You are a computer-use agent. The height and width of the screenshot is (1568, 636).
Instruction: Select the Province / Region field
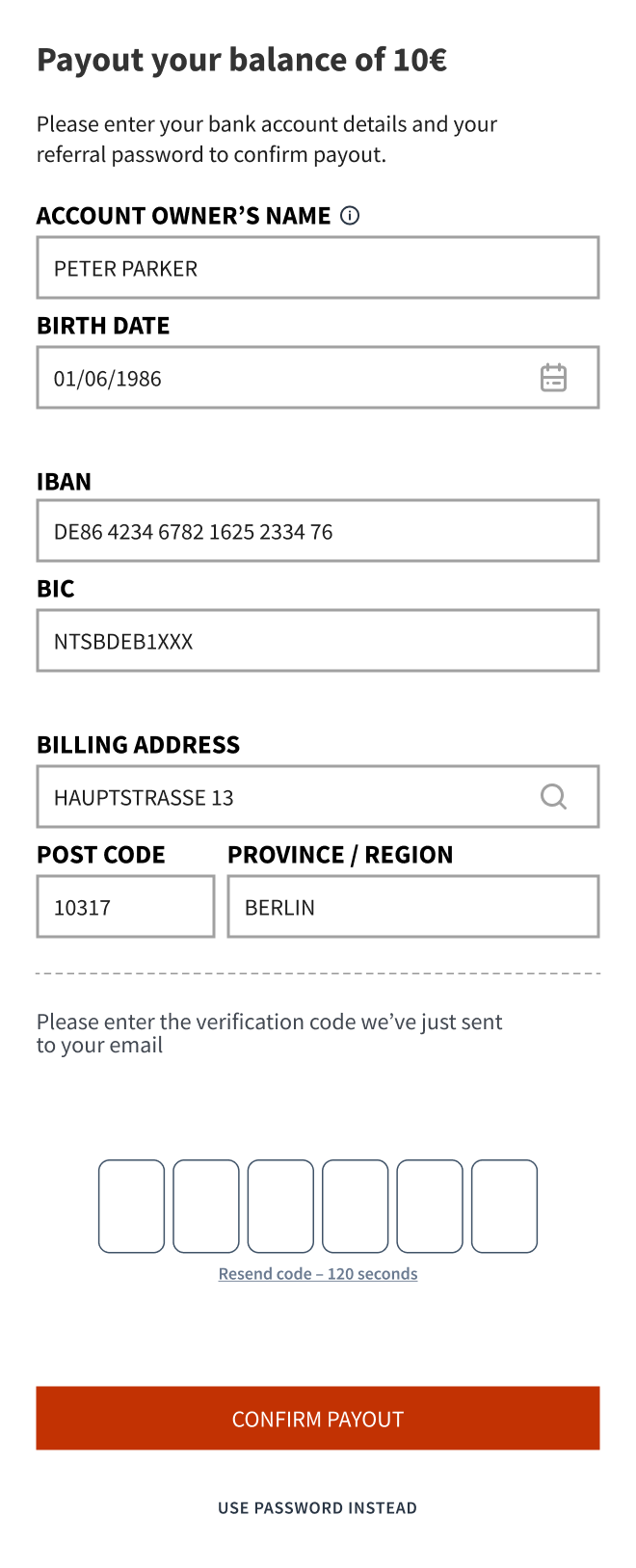tap(413, 907)
